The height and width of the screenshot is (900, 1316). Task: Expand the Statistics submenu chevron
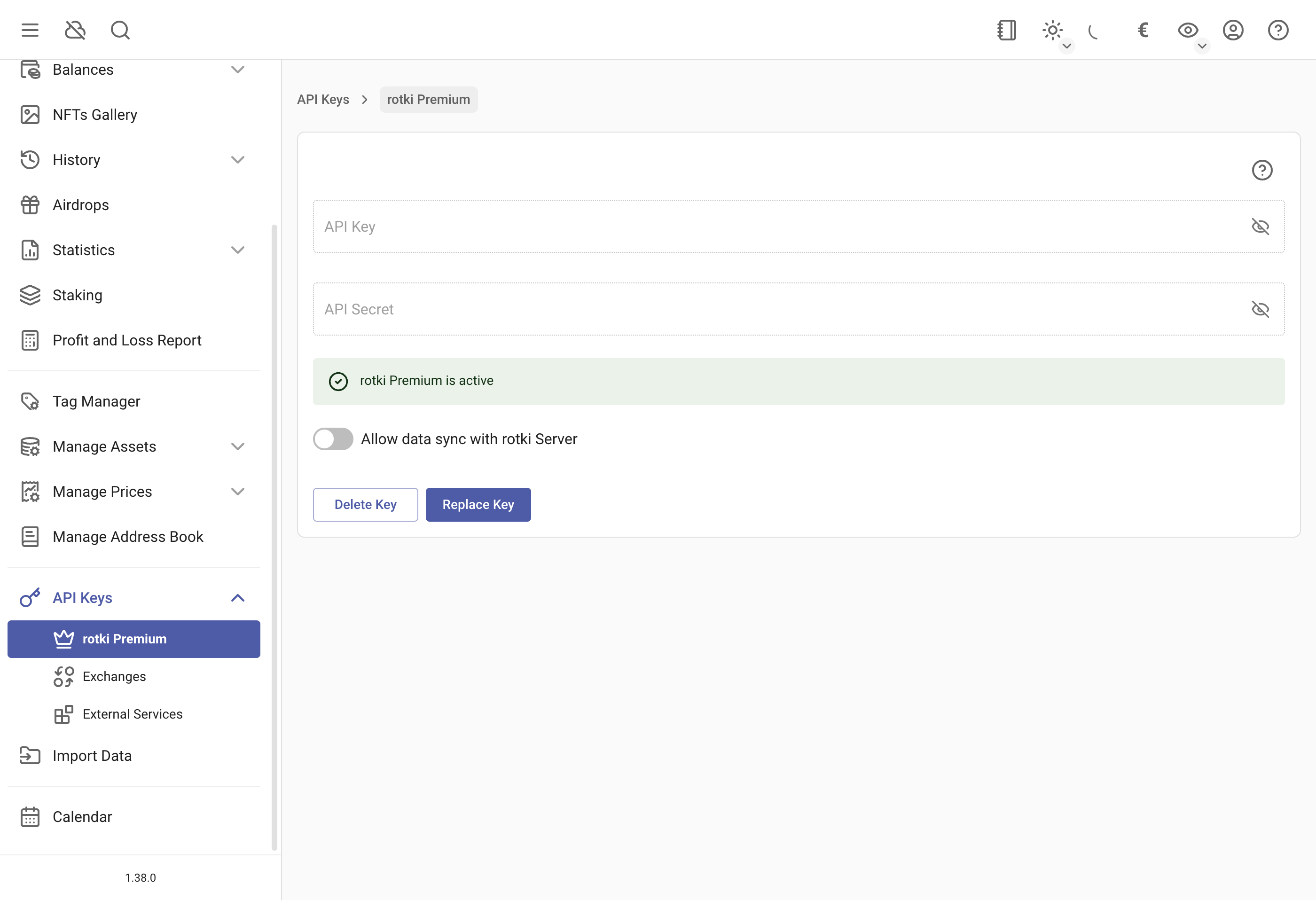tap(238, 250)
